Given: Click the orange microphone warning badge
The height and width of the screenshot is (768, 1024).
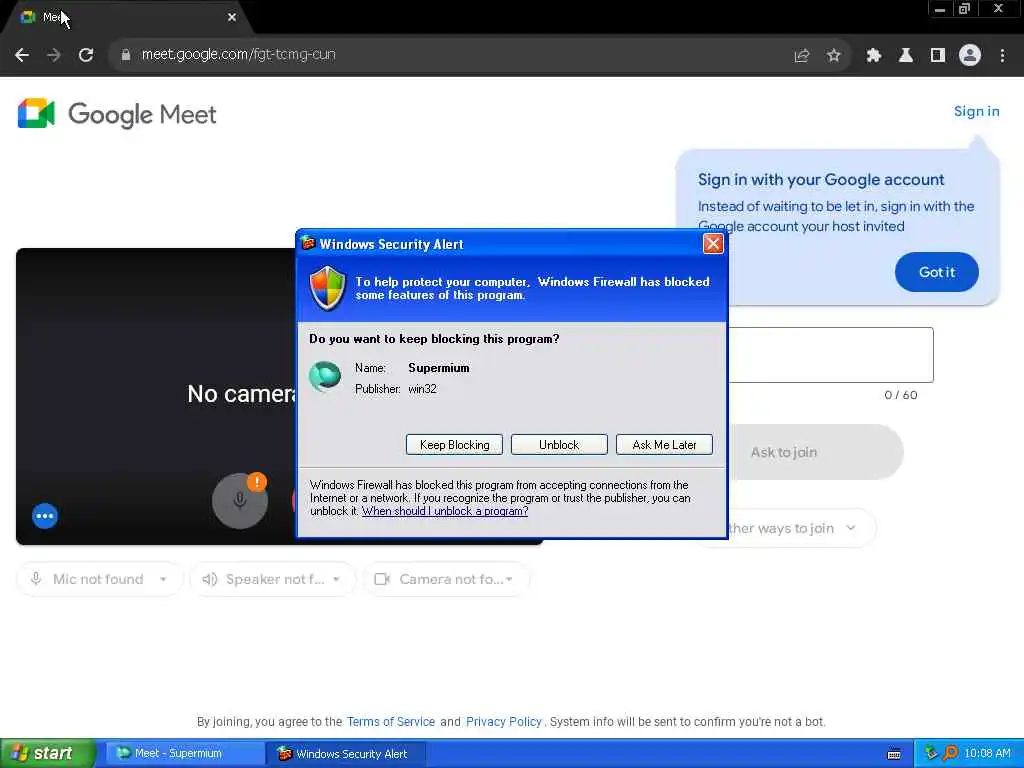Looking at the screenshot, I should (x=257, y=482).
